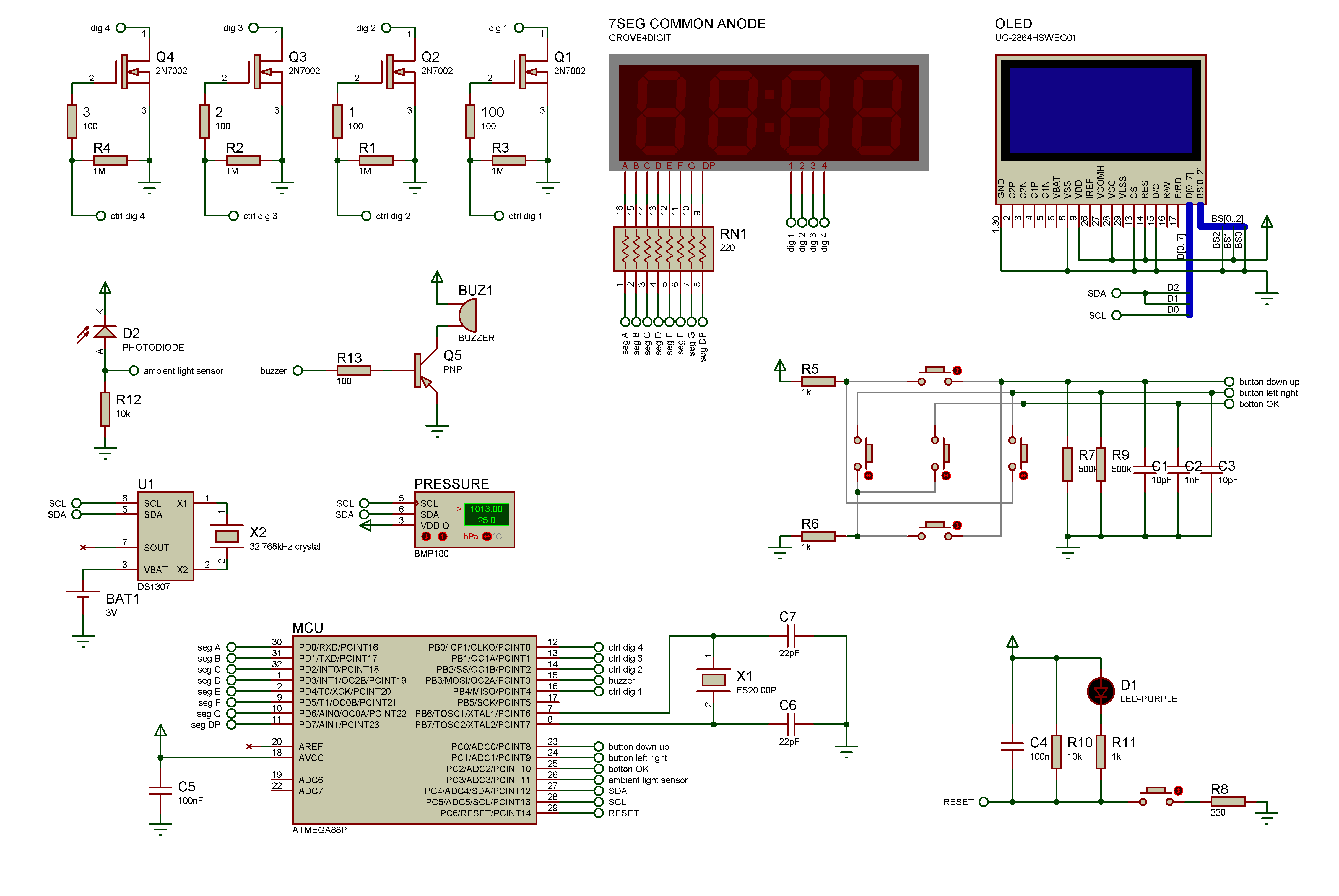1339x896 pixels.
Task: Select the C5 100nF capacitor
Action: coord(160,790)
